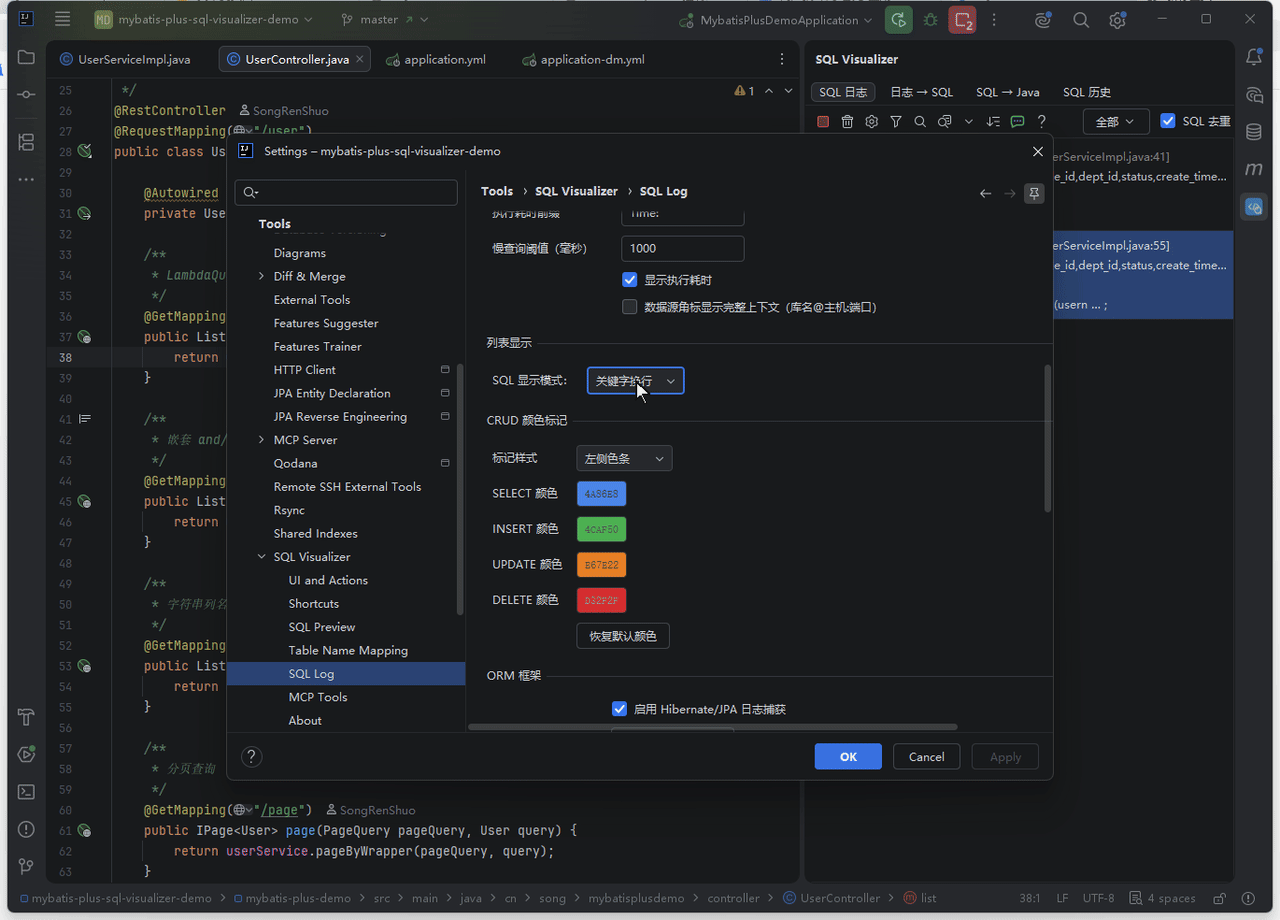Click the Structure tool window icon in left sidebar
1280x920 pixels.
coord(26,142)
